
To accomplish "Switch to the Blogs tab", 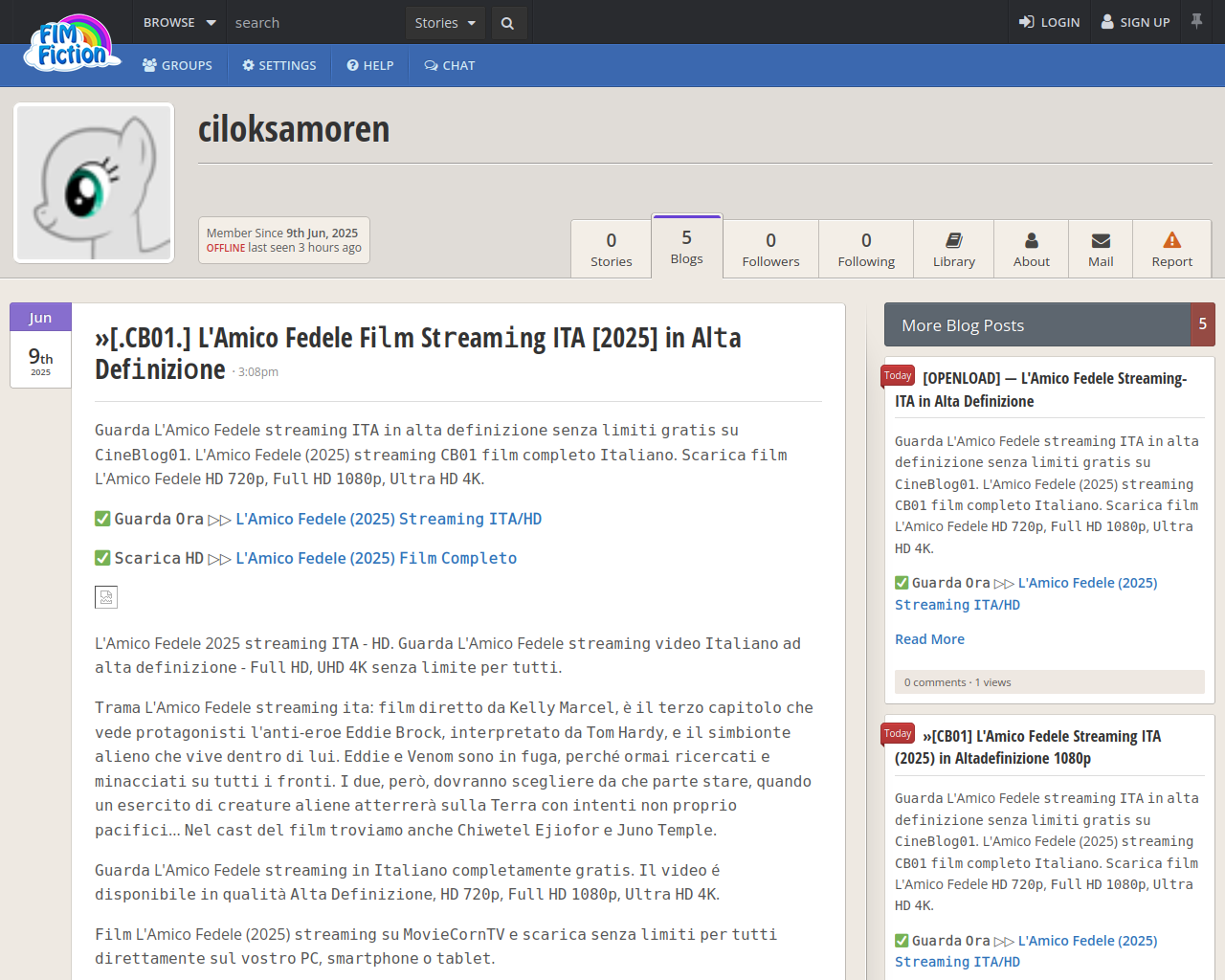I will click(x=687, y=247).
